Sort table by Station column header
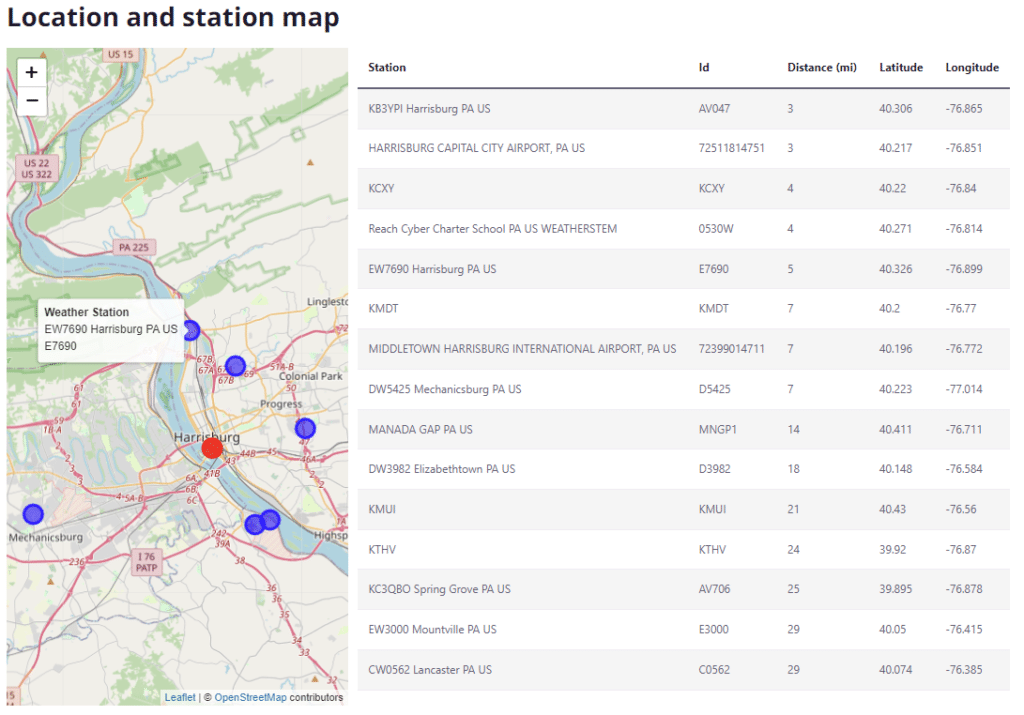The image size is (1024, 715). (x=387, y=68)
